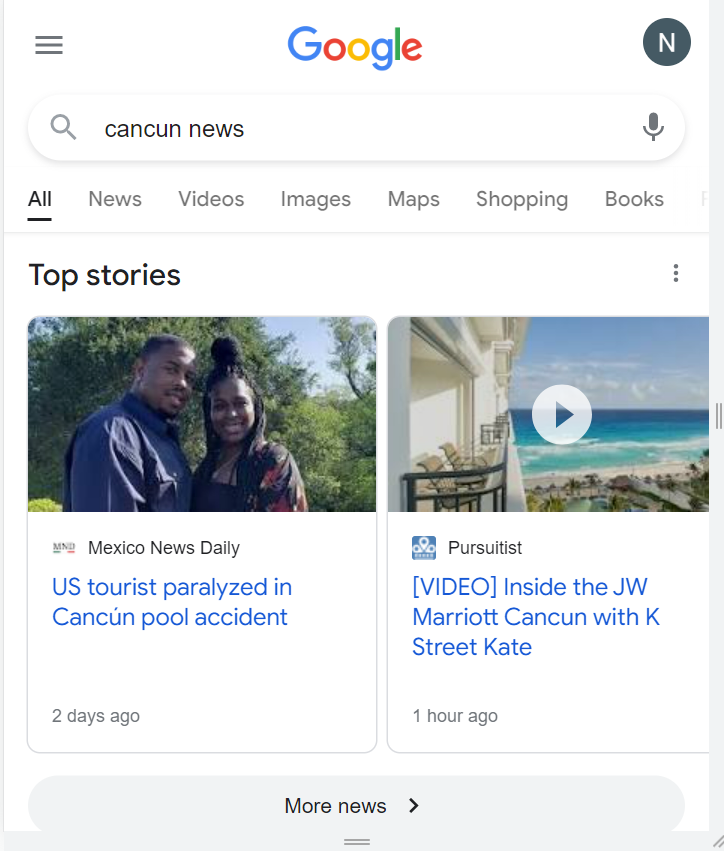Image resolution: width=724 pixels, height=851 pixels.
Task: Open Inside the JW Marriott Cancun link
Action: point(536,616)
